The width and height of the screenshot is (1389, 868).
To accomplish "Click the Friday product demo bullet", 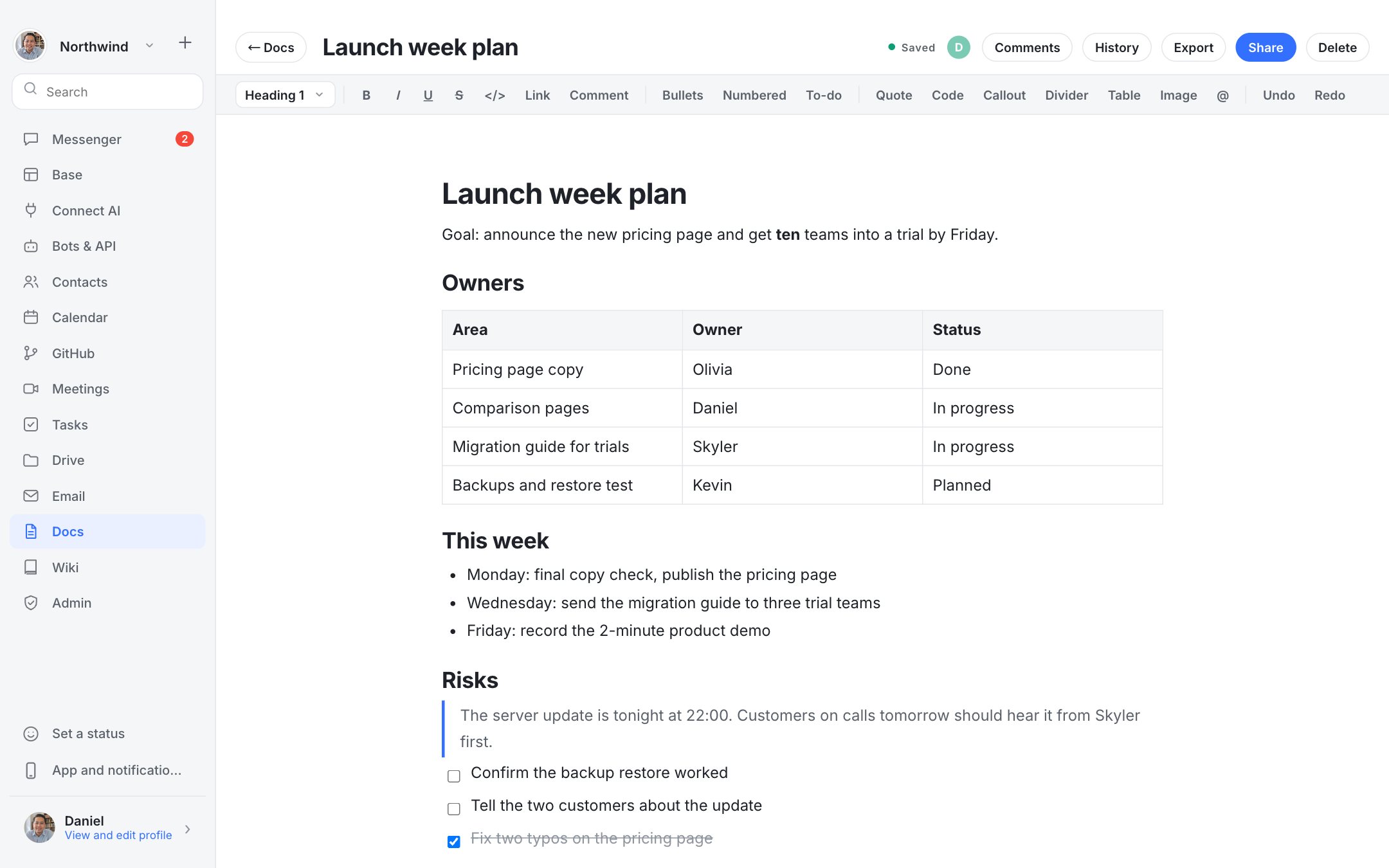I will 618,631.
